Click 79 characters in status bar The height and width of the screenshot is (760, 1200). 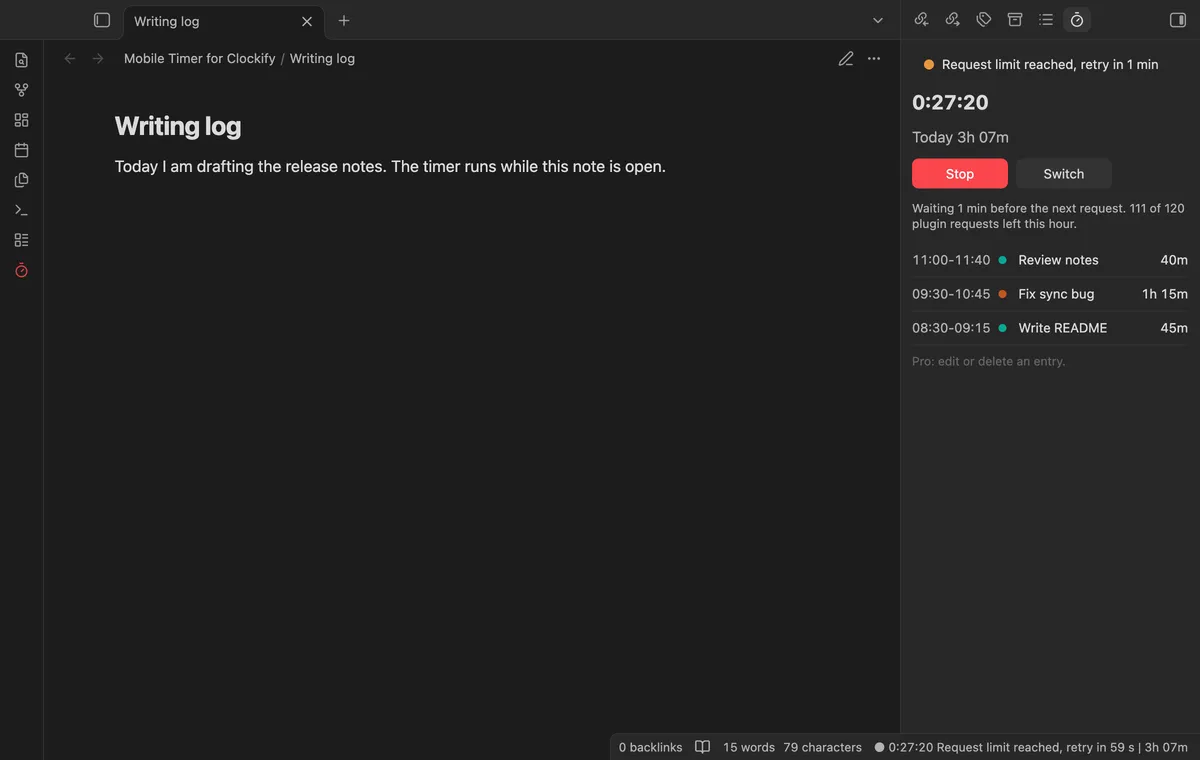[x=822, y=747]
